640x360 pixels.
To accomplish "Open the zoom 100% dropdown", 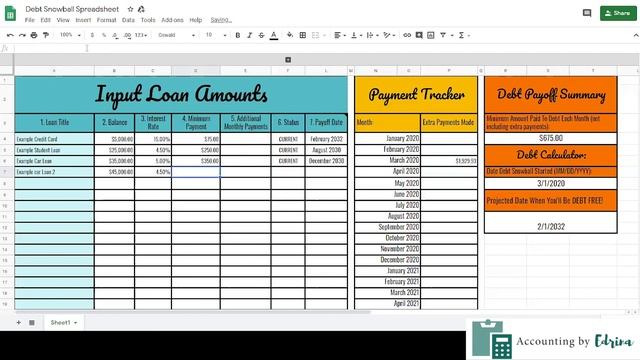I will [x=70, y=36].
